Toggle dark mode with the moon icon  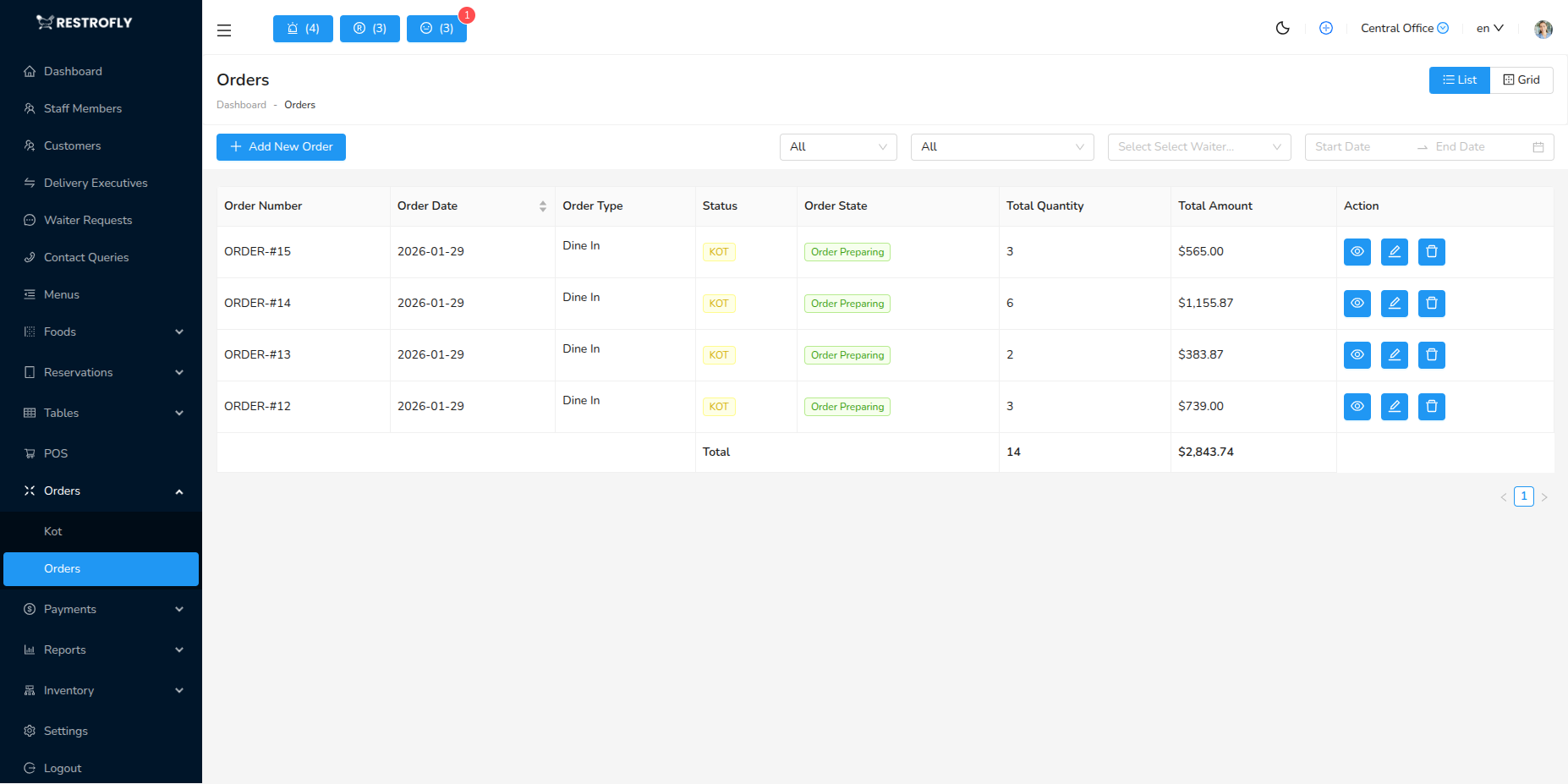pos(1282,28)
